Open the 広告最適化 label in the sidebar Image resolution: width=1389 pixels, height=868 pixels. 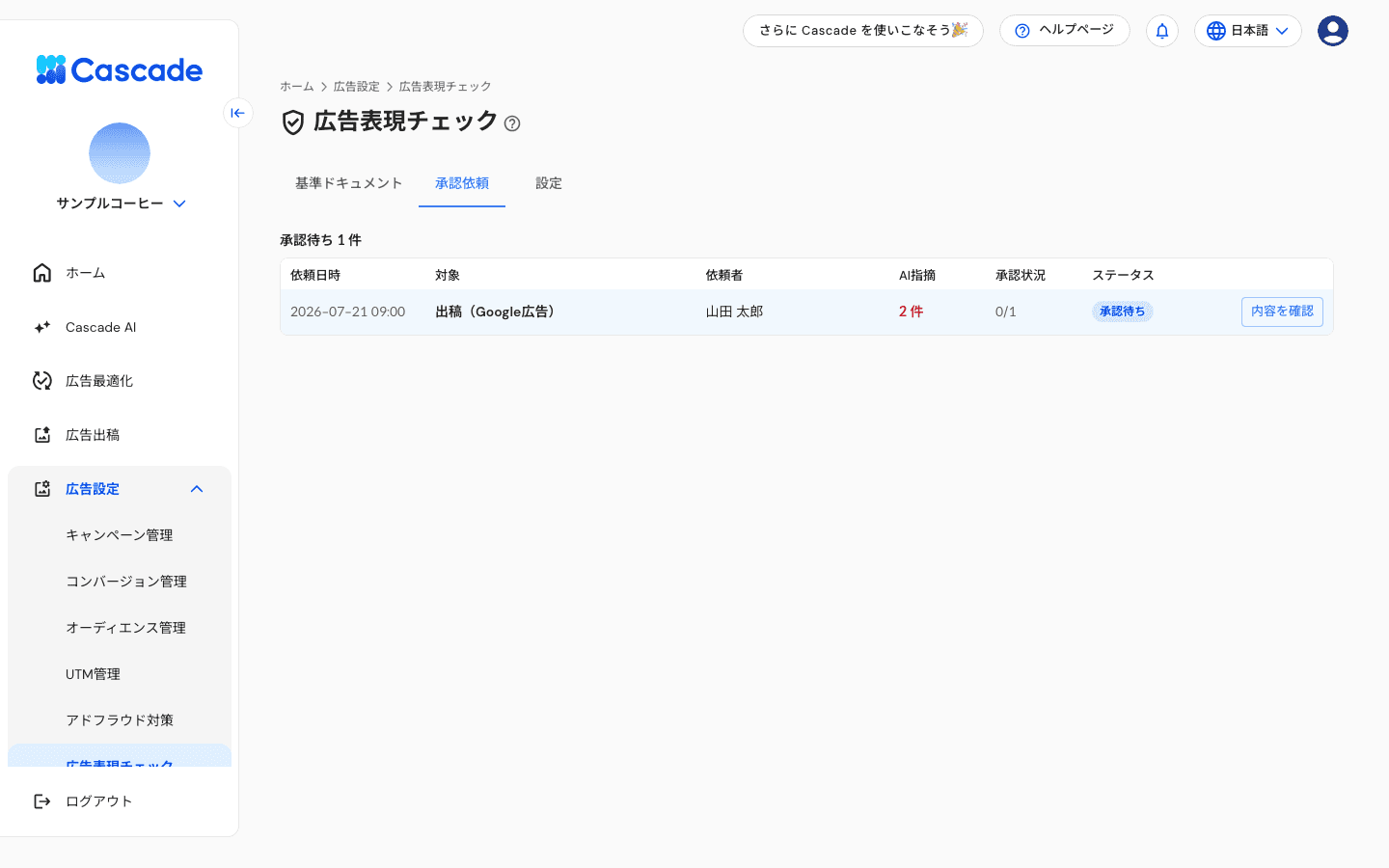pyautogui.click(x=99, y=381)
